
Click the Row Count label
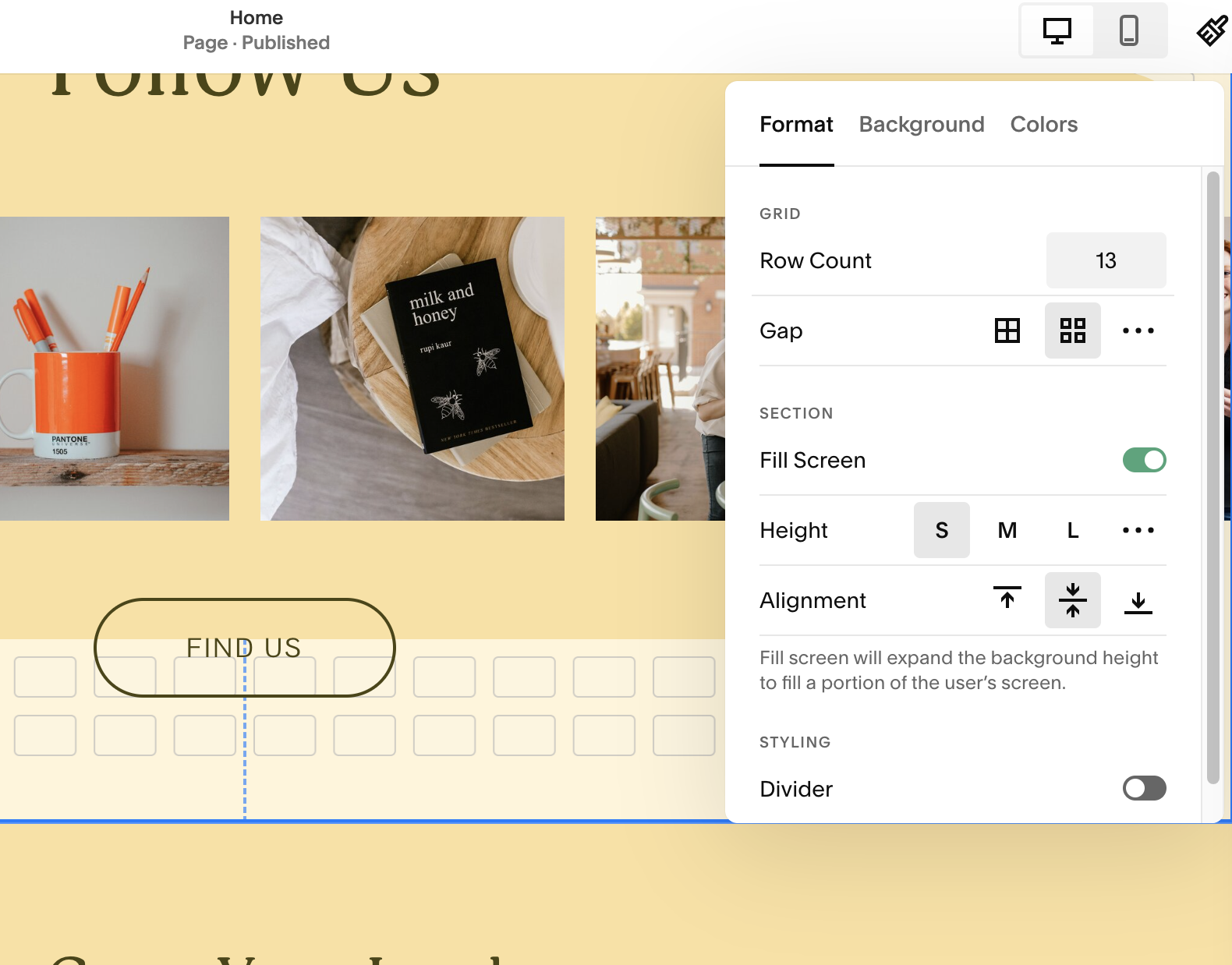tap(816, 260)
